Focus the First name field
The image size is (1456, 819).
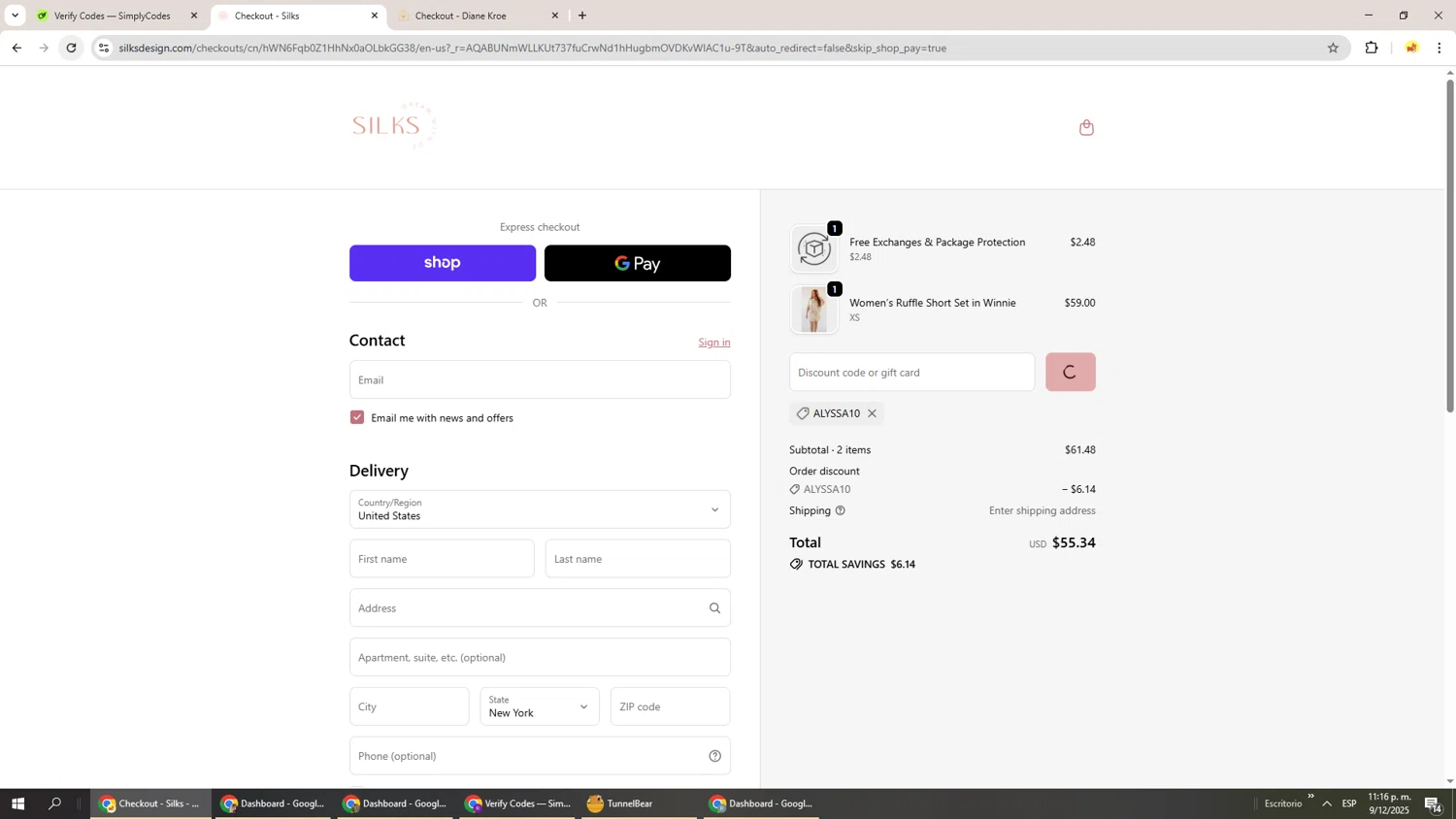(442, 559)
